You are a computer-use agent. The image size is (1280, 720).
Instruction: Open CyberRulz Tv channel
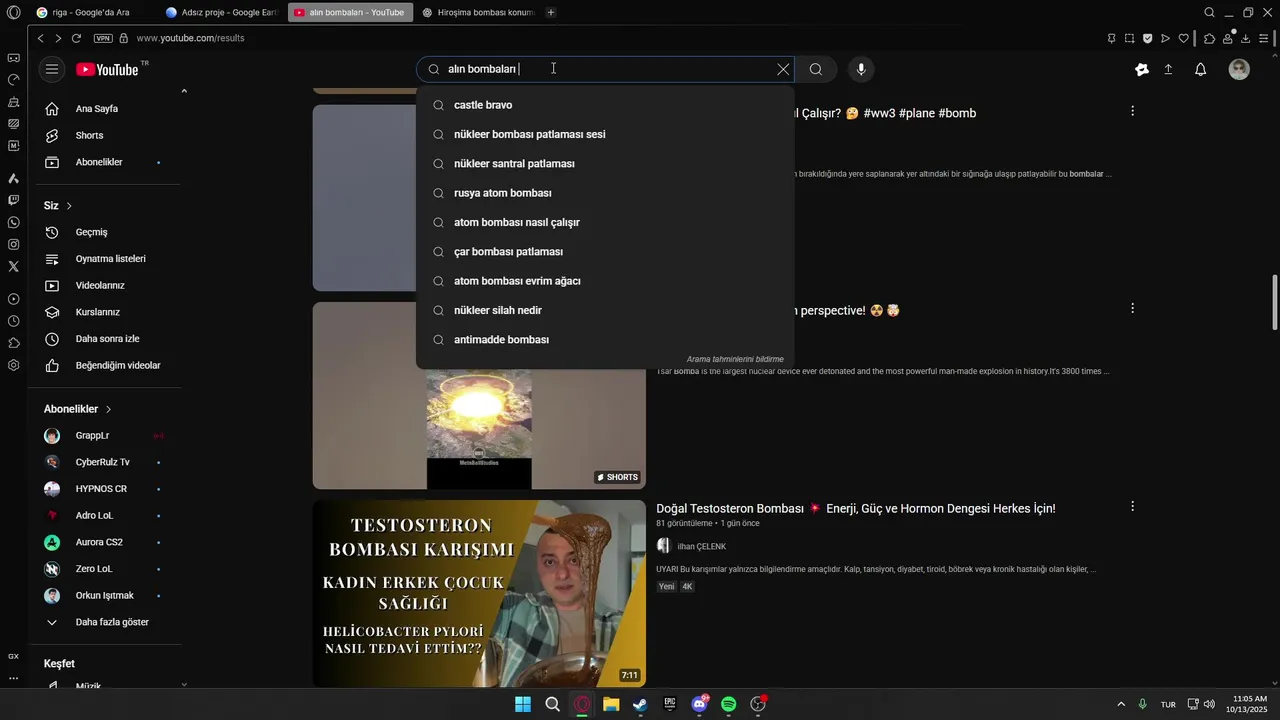pos(105,462)
